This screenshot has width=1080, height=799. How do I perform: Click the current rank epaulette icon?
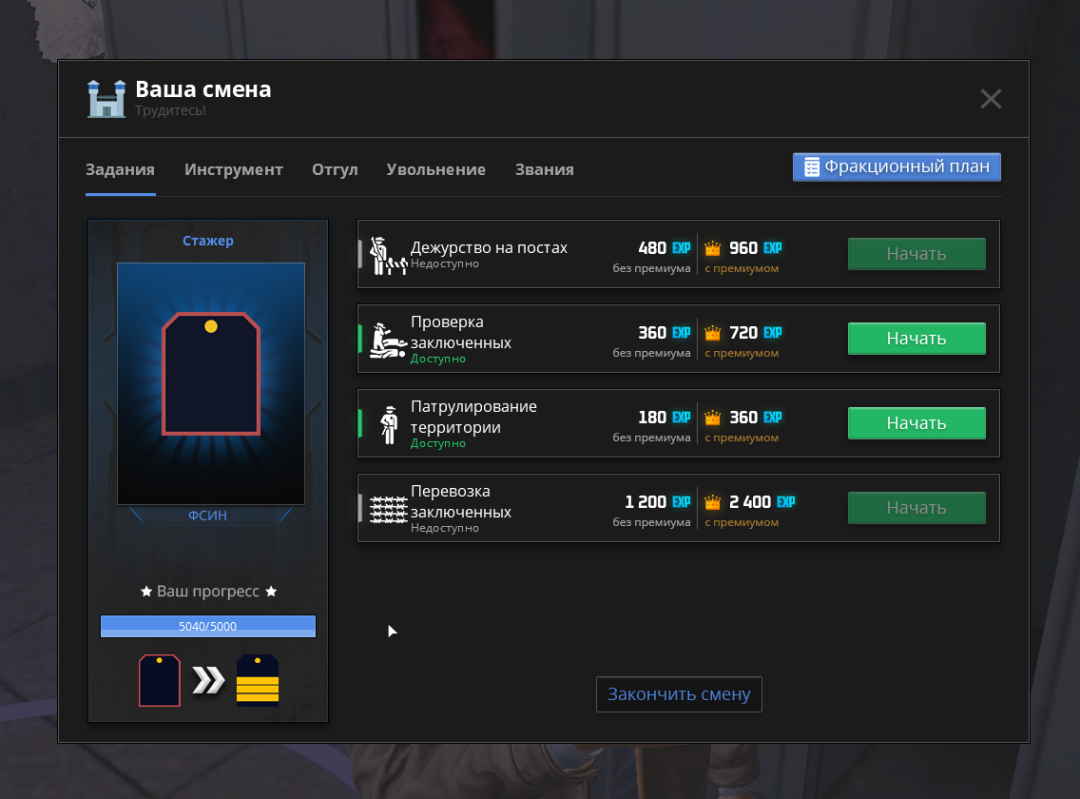(x=159, y=681)
